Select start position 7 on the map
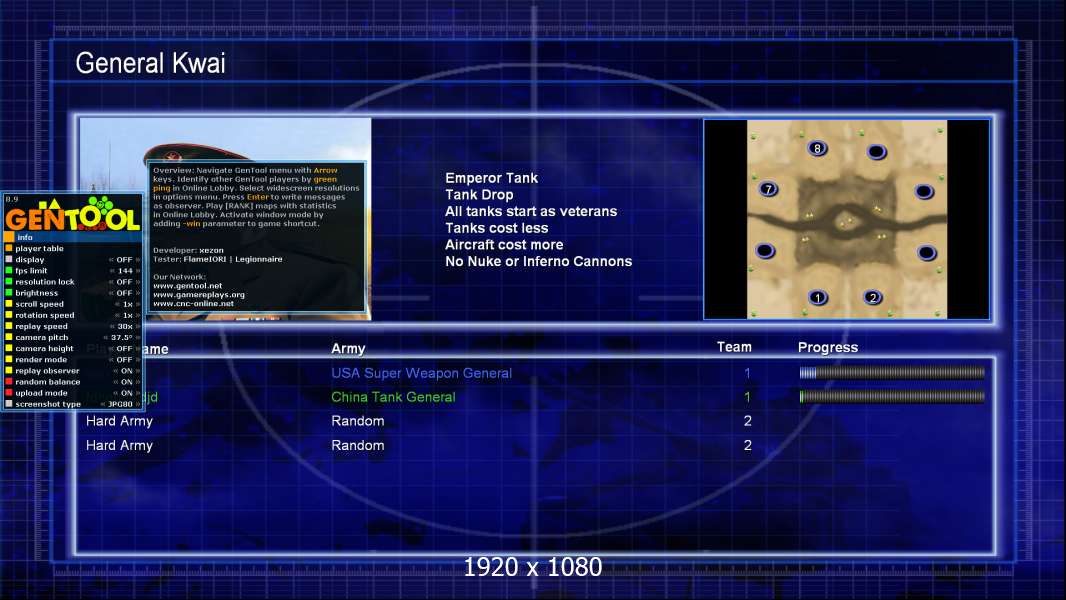1066x600 pixels. click(768, 189)
